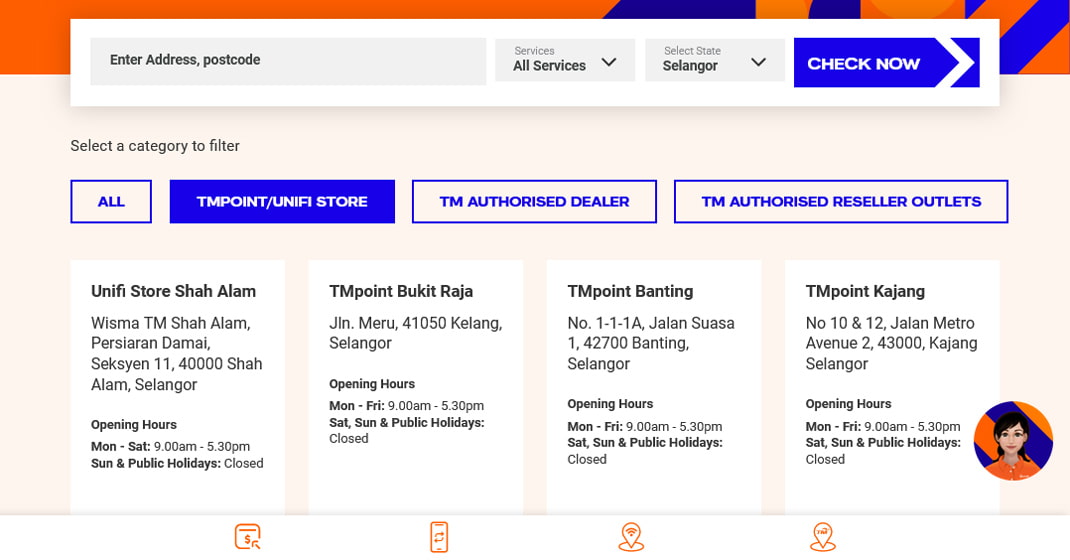Image resolution: width=1070 pixels, height=560 pixels.
Task: Expand the Select State dropdown
Action: (714, 60)
